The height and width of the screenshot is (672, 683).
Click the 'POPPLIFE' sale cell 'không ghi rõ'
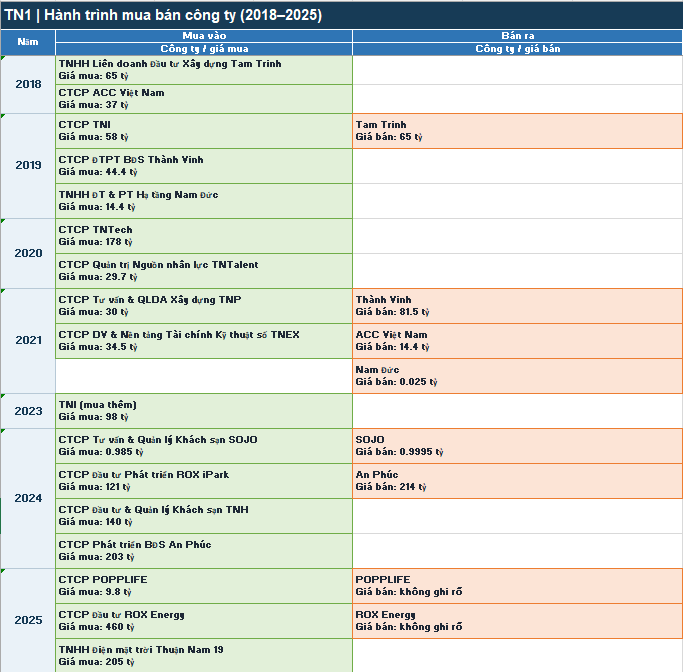click(x=517, y=586)
